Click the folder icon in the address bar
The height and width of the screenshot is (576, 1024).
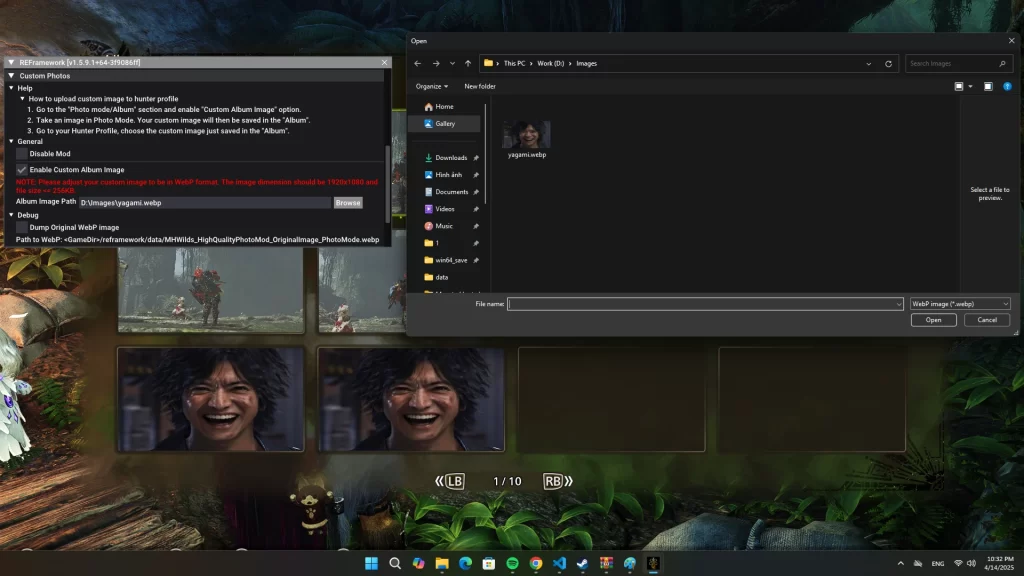[488, 63]
